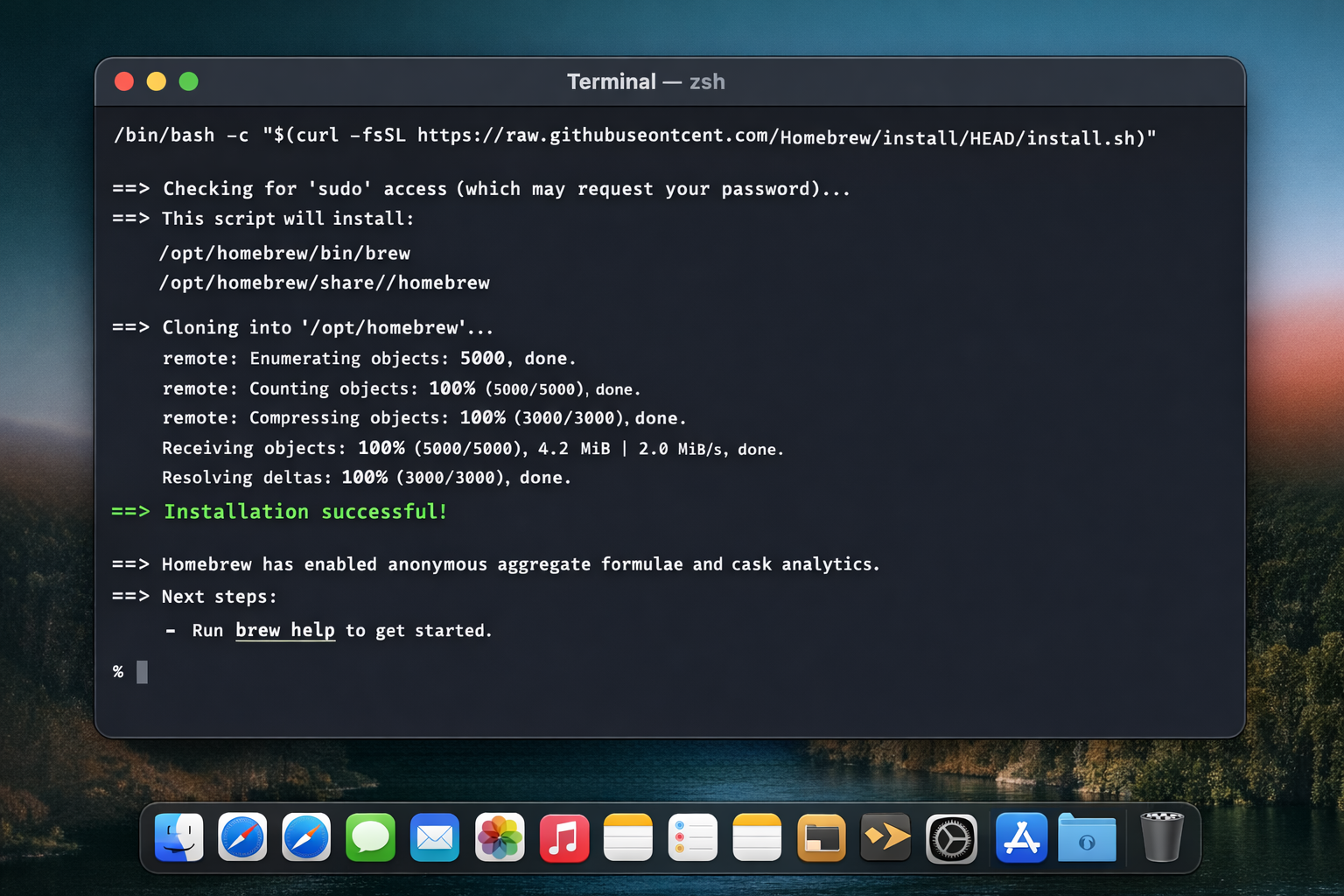Launch Messages from the dock
Viewport: 1344px width, 896px height.
(x=370, y=837)
